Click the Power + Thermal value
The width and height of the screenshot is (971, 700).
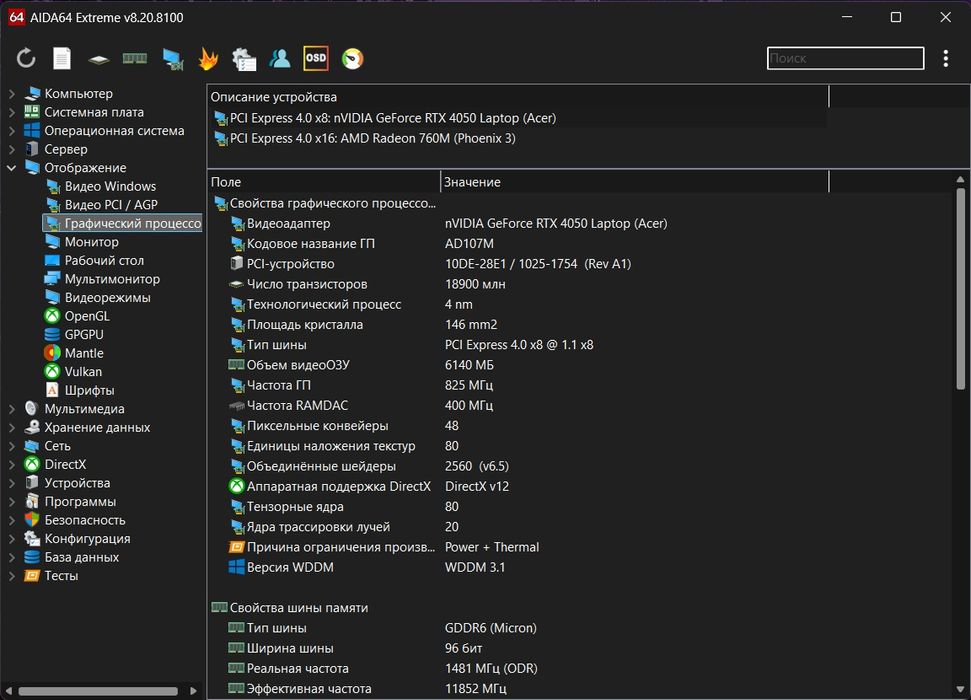pyautogui.click(x=492, y=547)
